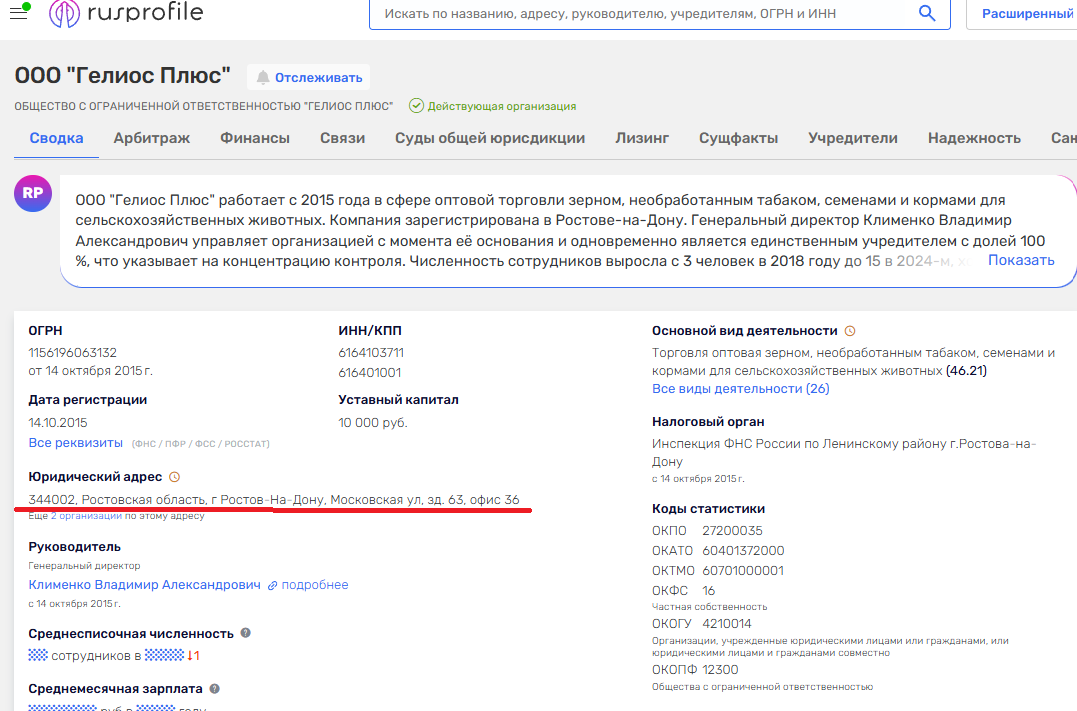This screenshot has height=711, width=1077.
Task: Click the ОКФС code 16
Action: 709,590
